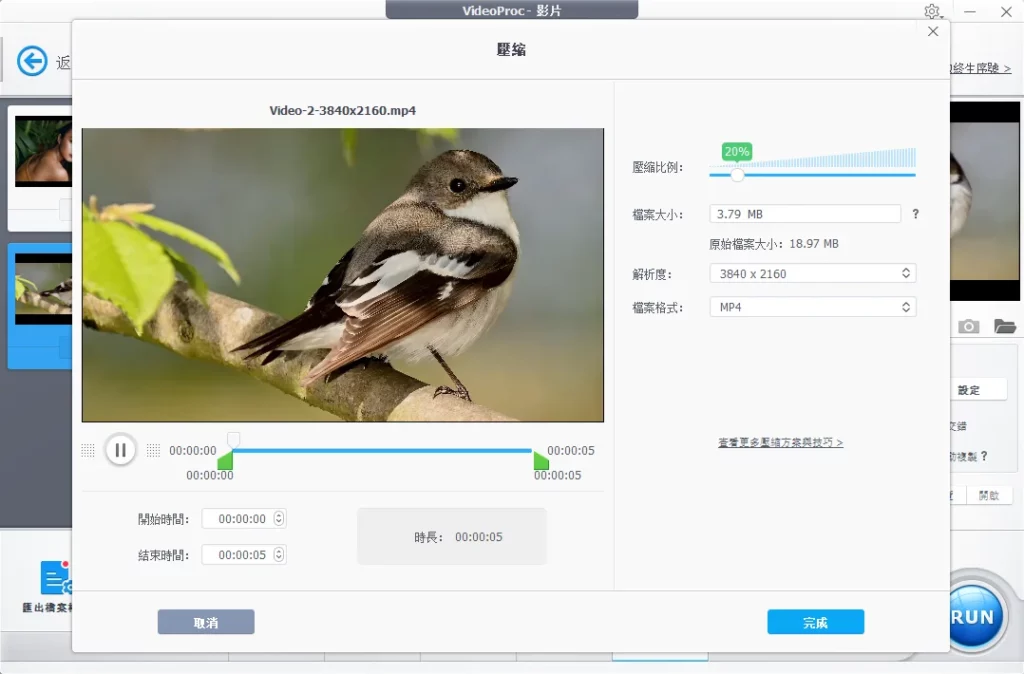Pause the video preview playback

[x=120, y=450]
